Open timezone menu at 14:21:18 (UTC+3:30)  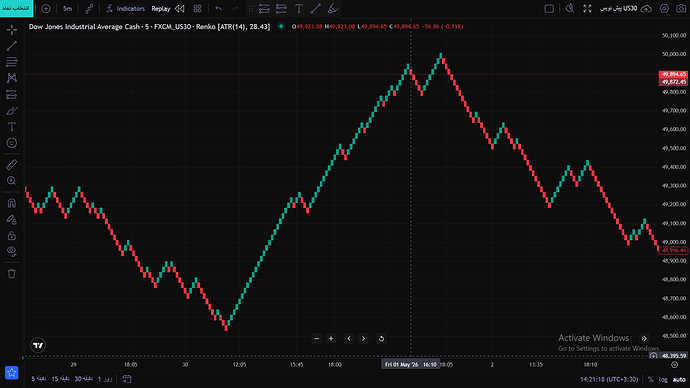[609, 379]
